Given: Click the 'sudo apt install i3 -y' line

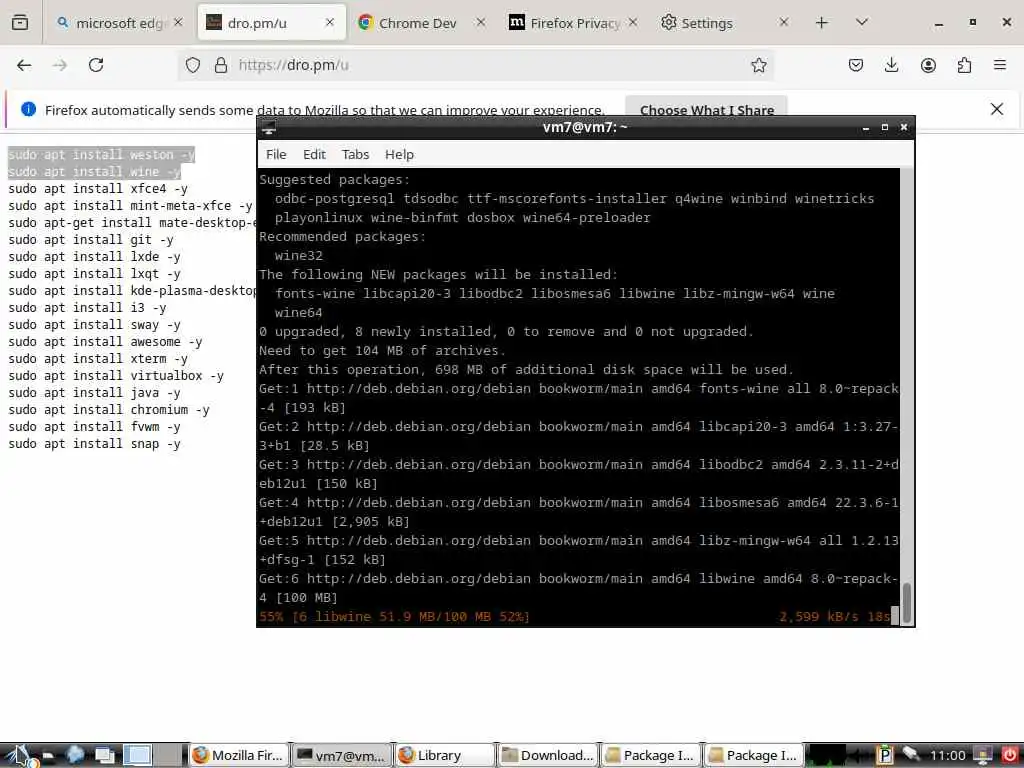Looking at the screenshot, I should point(87,308).
